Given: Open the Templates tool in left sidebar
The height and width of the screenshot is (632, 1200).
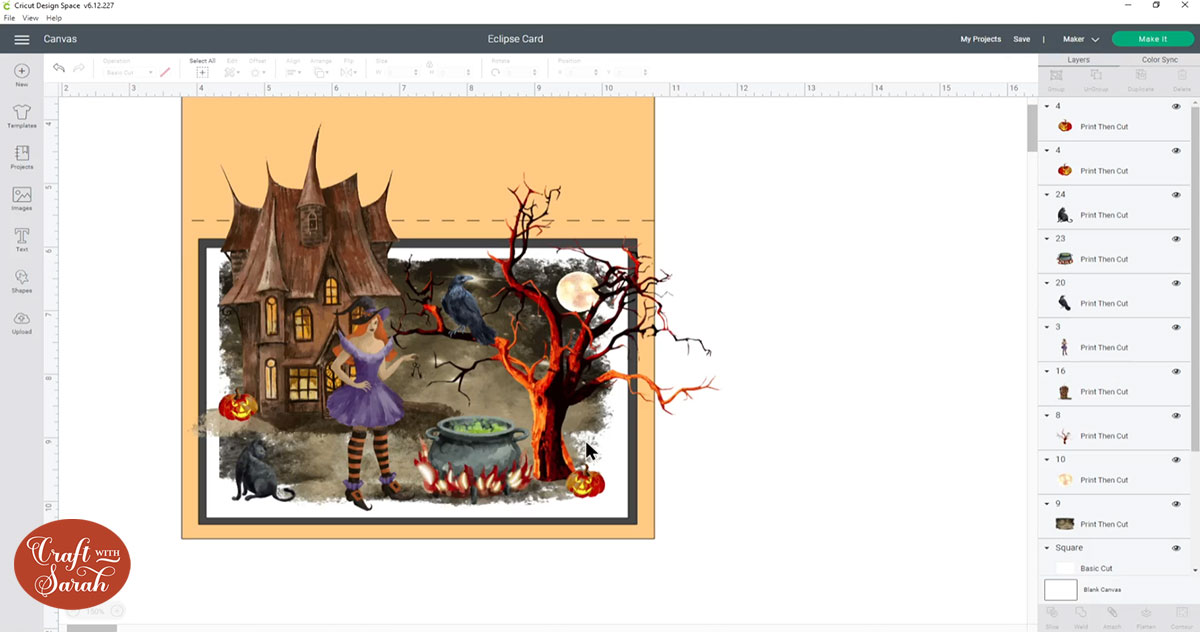Looking at the screenshot, I should click(21, 116).
